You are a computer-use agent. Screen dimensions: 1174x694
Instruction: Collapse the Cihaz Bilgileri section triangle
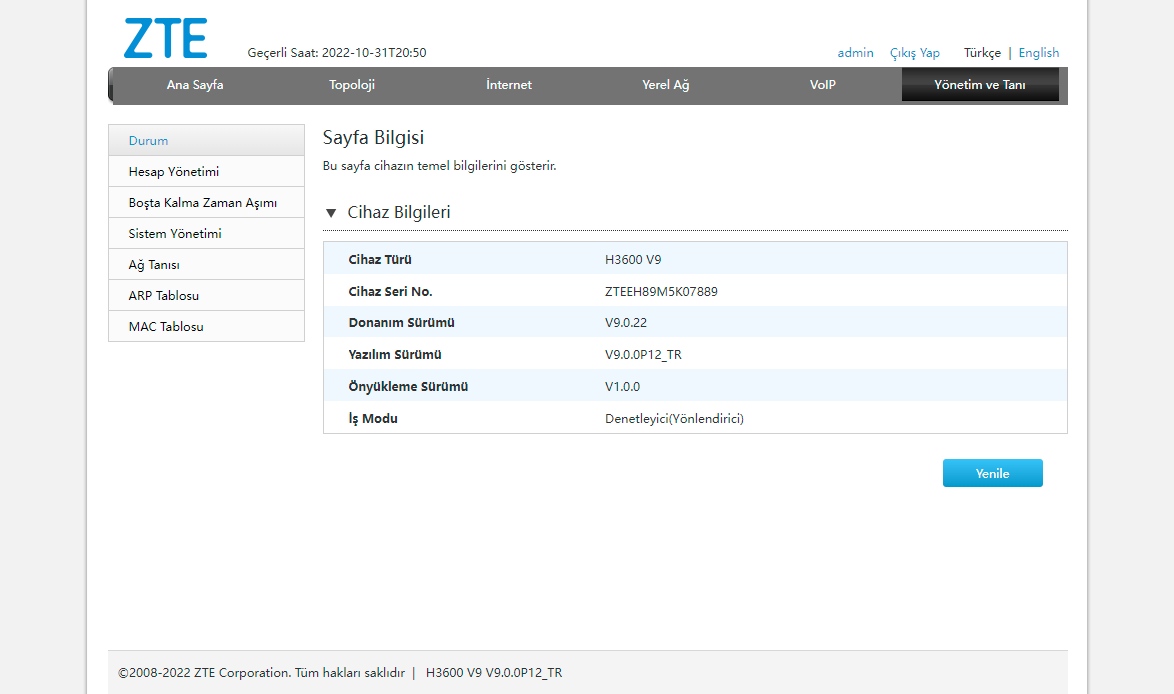[x=331, y=213]
